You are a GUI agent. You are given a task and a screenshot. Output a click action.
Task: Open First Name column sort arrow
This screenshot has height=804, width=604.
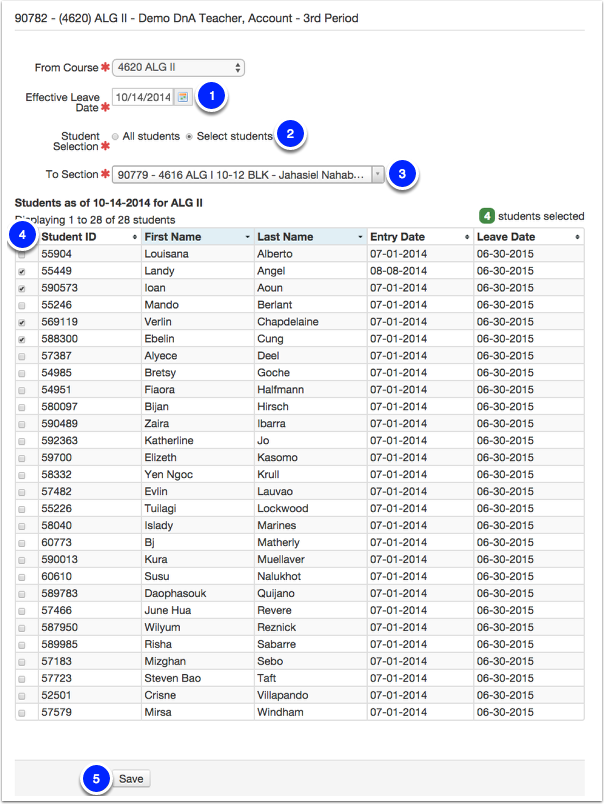click(x=247, y=237)
